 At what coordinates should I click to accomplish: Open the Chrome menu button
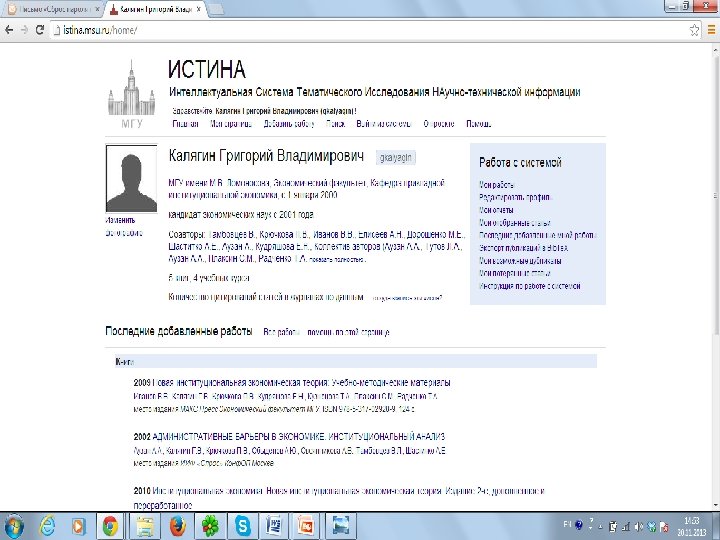pyautogui.click(x=711, y=30)
